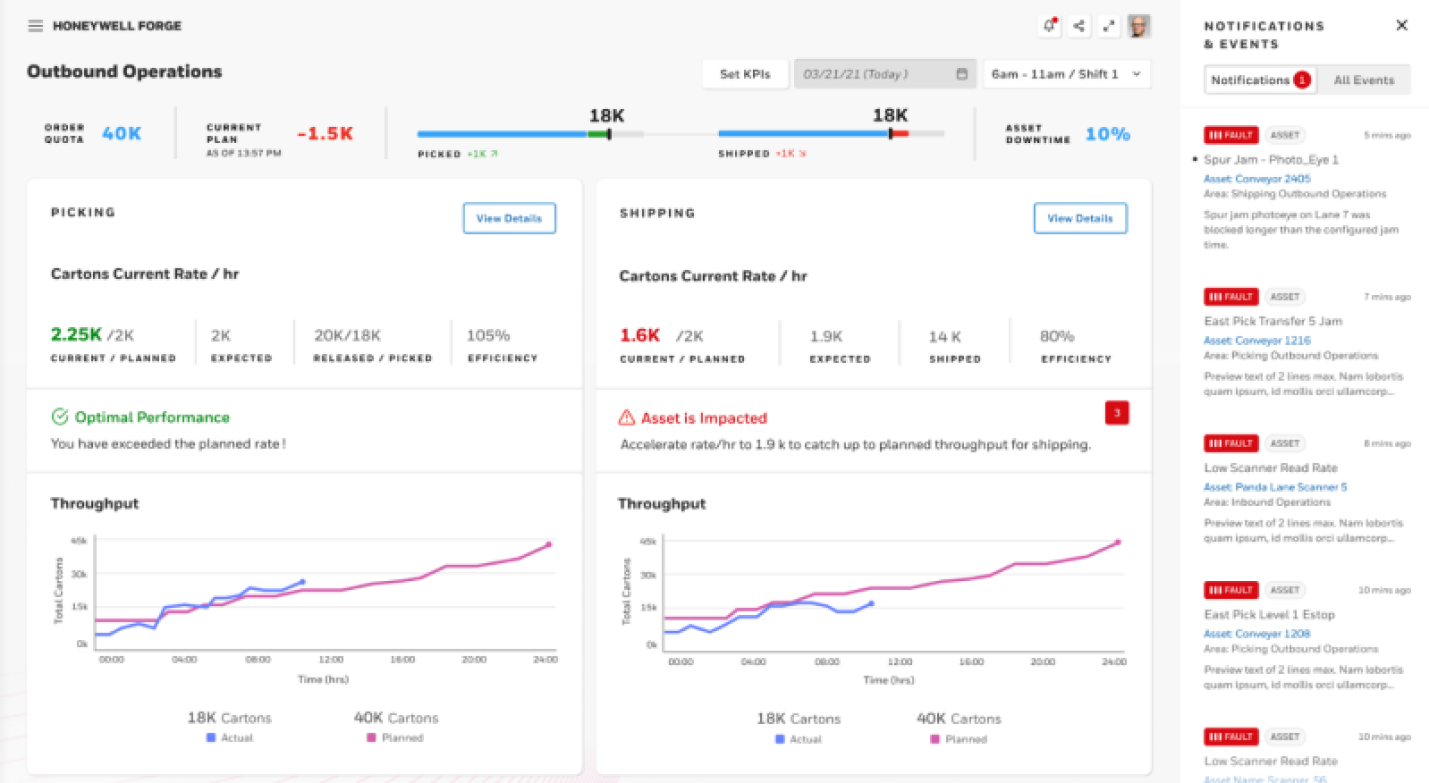Screen dimensions: 1429x783
Task: View Details for Picking section
Action: point(509,218)
